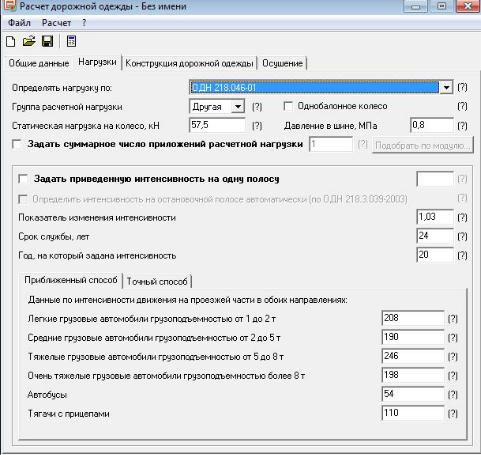Minimize the Расчет дорожной одежды window
This screenshot has height=455, width=481.
coord(415,6)
